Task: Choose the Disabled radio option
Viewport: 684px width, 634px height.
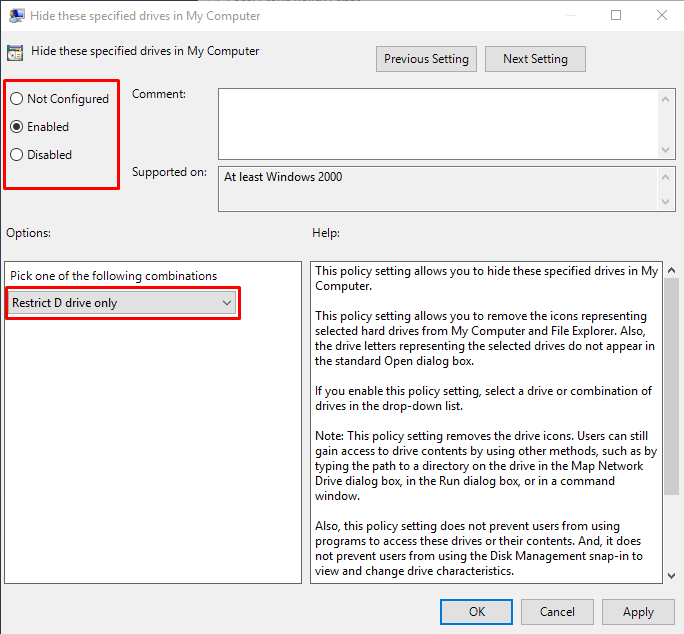Action: point(17,155)
